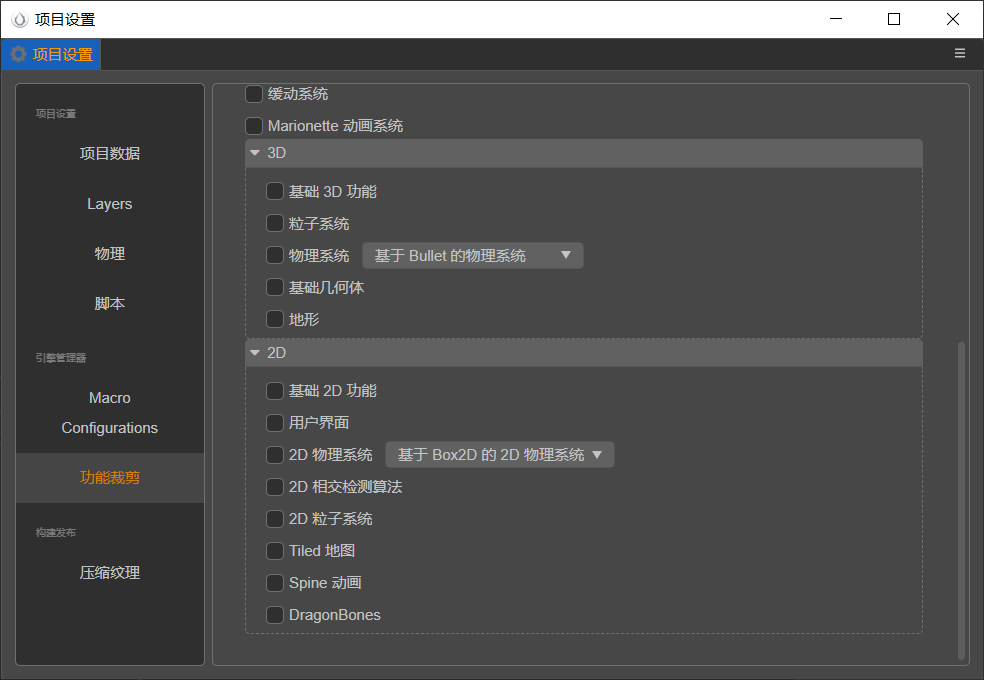Click the Cocos logo in title bar
Image resolution: width=984 pixels, height=680 pixels.
coord(19,19)
